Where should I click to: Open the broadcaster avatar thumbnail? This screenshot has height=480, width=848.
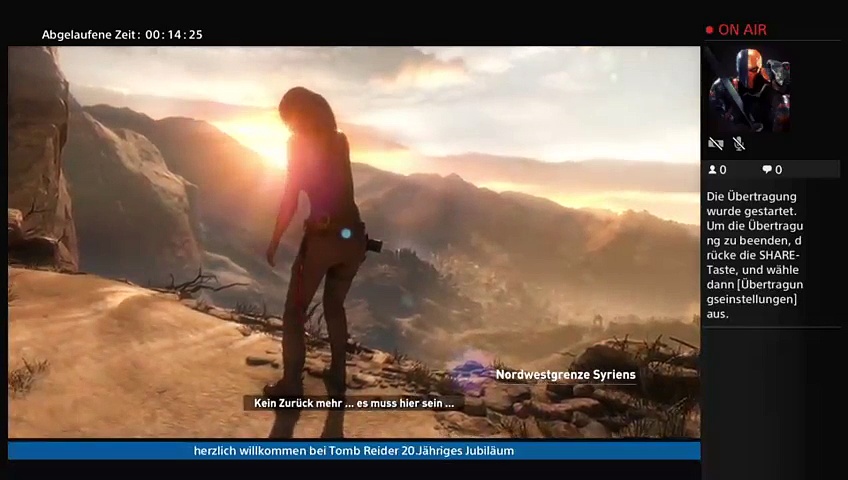click(x=749, y=90)
